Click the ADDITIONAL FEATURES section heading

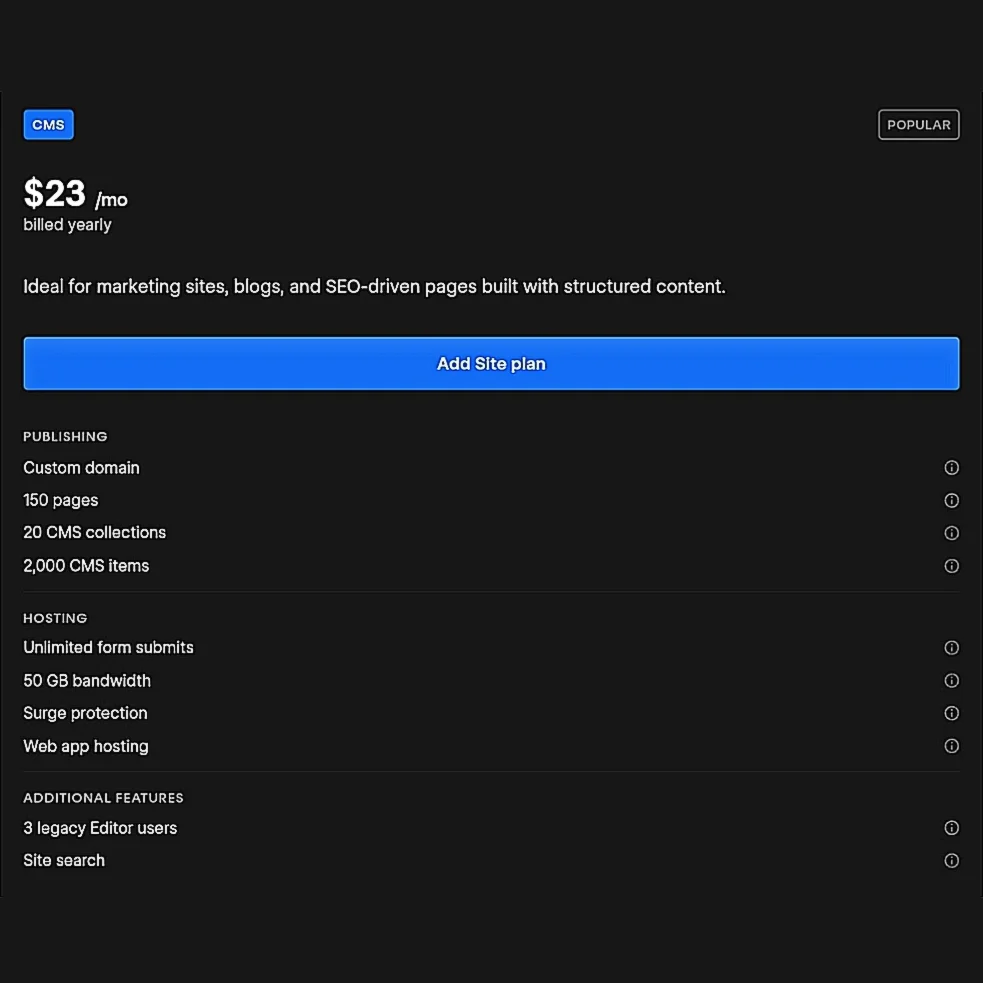pyautogui.click(x=103, y=798)
